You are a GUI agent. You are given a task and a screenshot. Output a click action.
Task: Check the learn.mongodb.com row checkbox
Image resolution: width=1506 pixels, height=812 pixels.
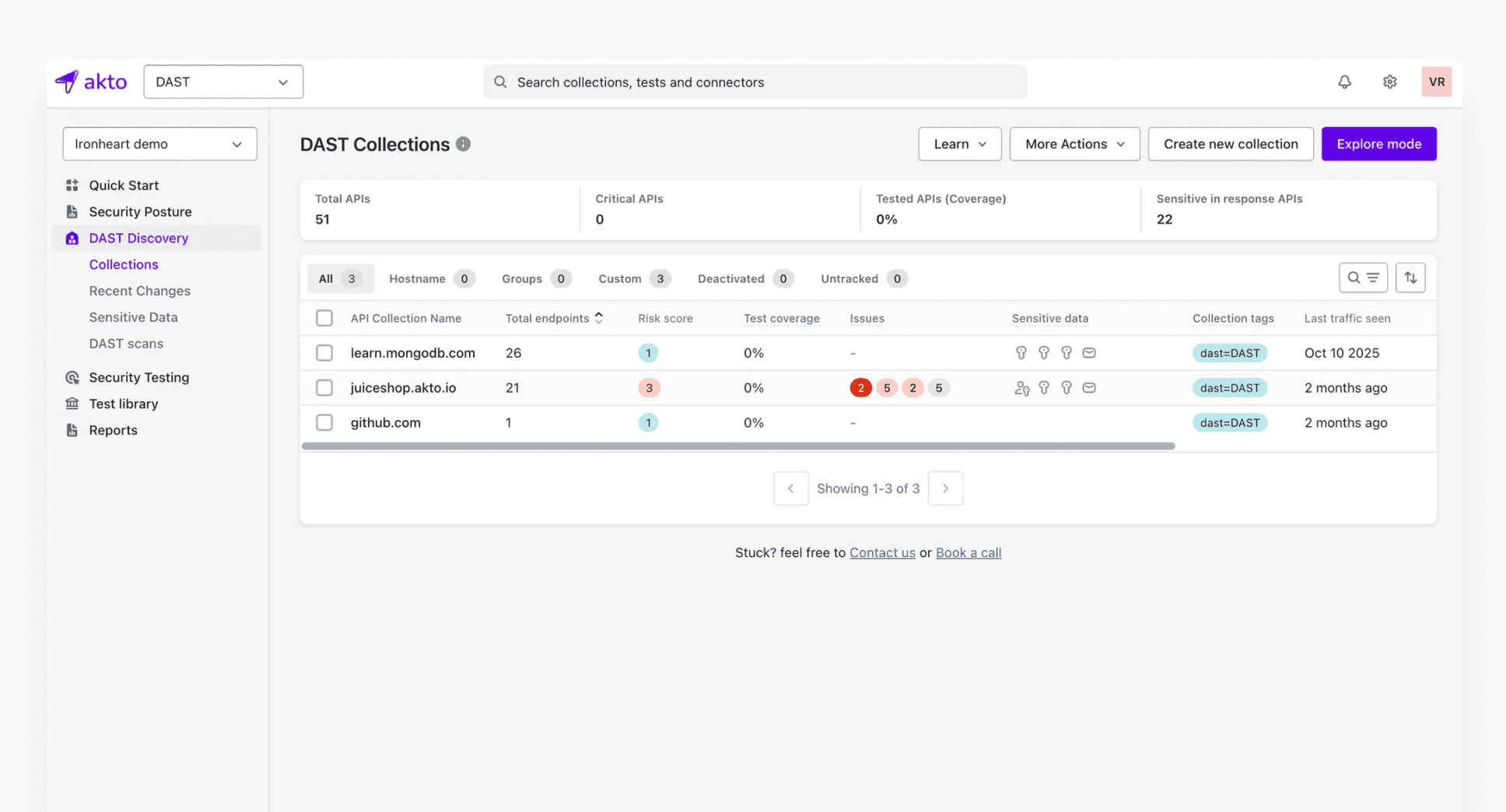[x=324, y=353]
